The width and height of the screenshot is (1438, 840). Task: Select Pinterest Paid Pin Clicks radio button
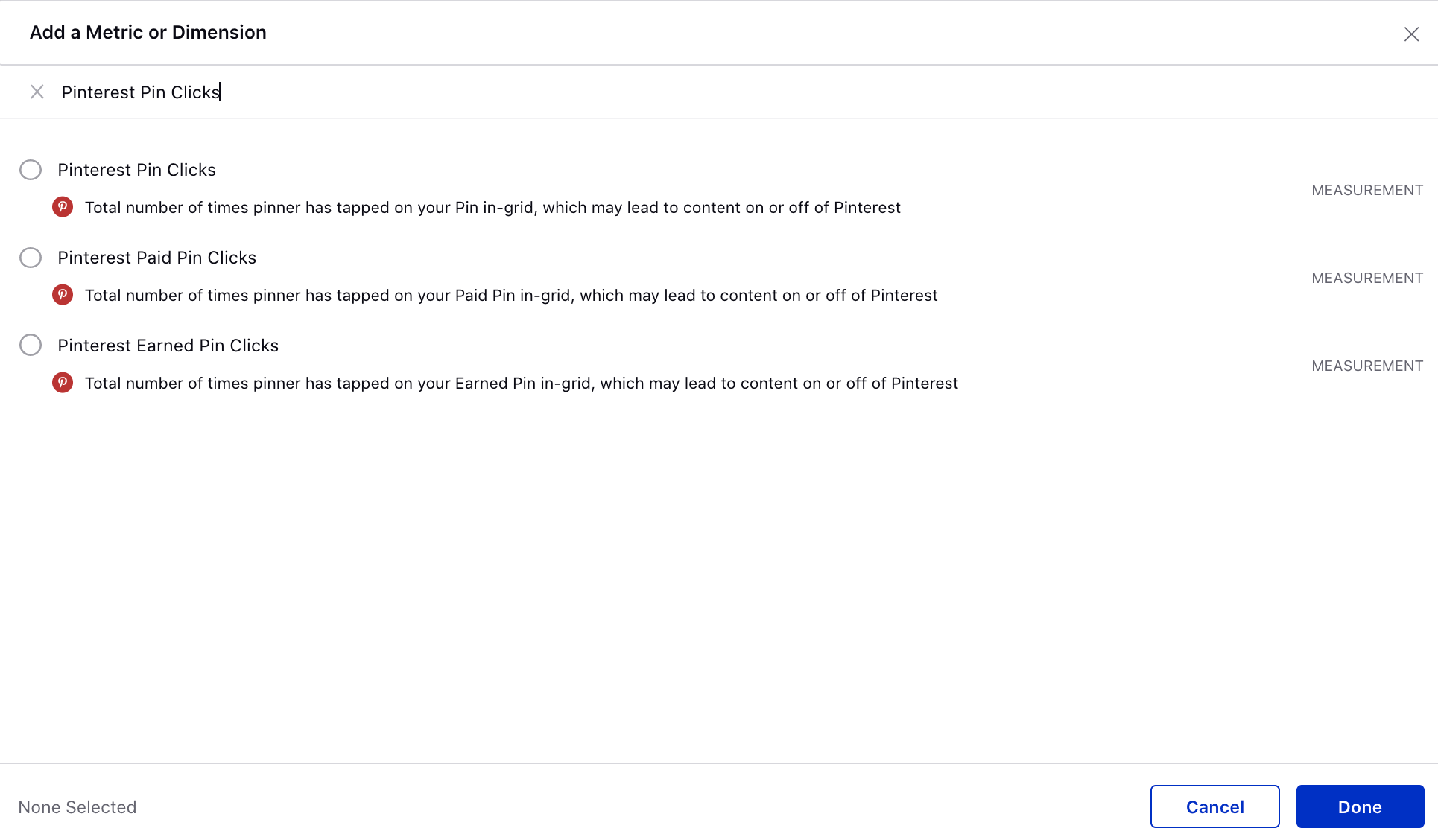[30, 257]
